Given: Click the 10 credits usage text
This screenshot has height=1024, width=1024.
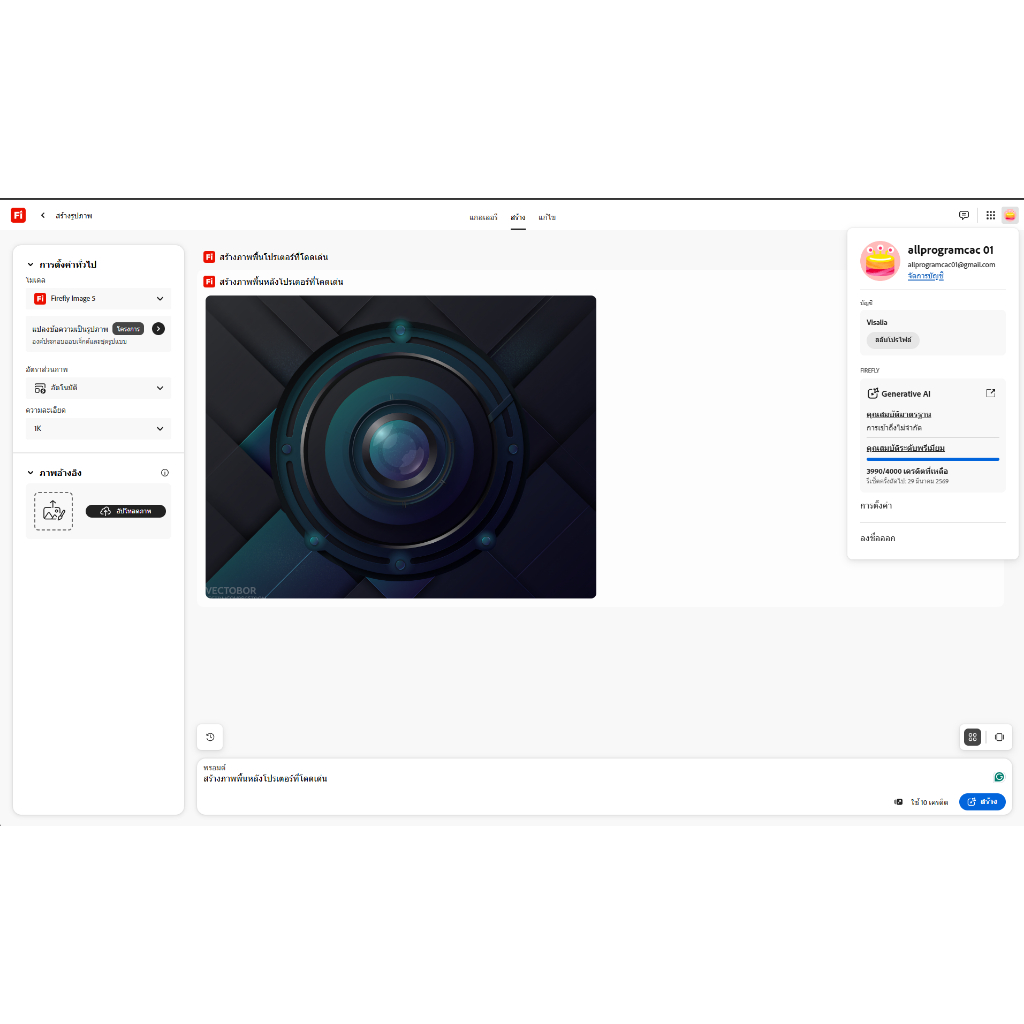Looking at the screenshot, I should pyautogui.click(x=929, y=802).
